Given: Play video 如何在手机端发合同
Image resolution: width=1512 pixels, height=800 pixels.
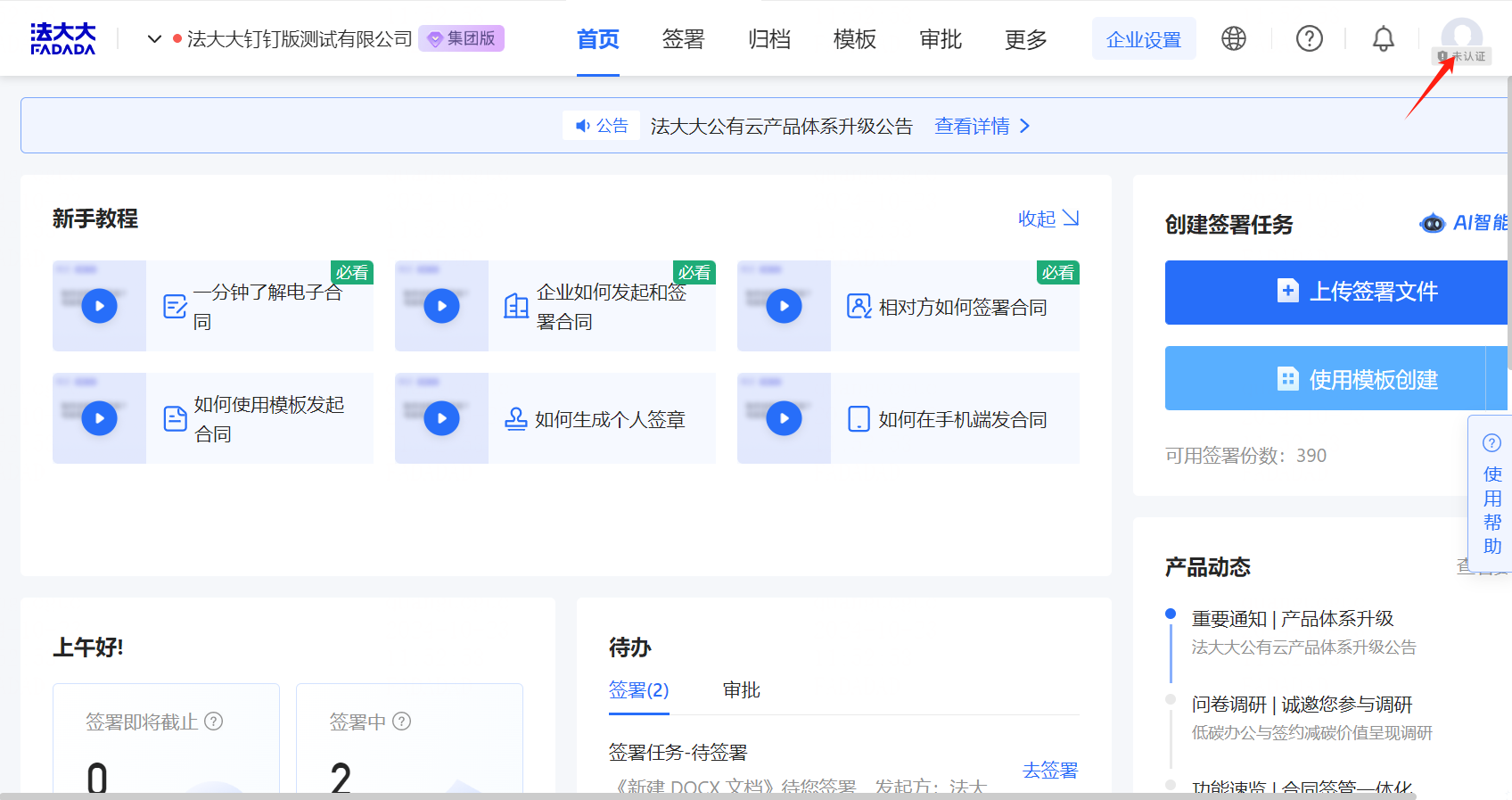Looking at the screenshot, I should pos(784,418).
